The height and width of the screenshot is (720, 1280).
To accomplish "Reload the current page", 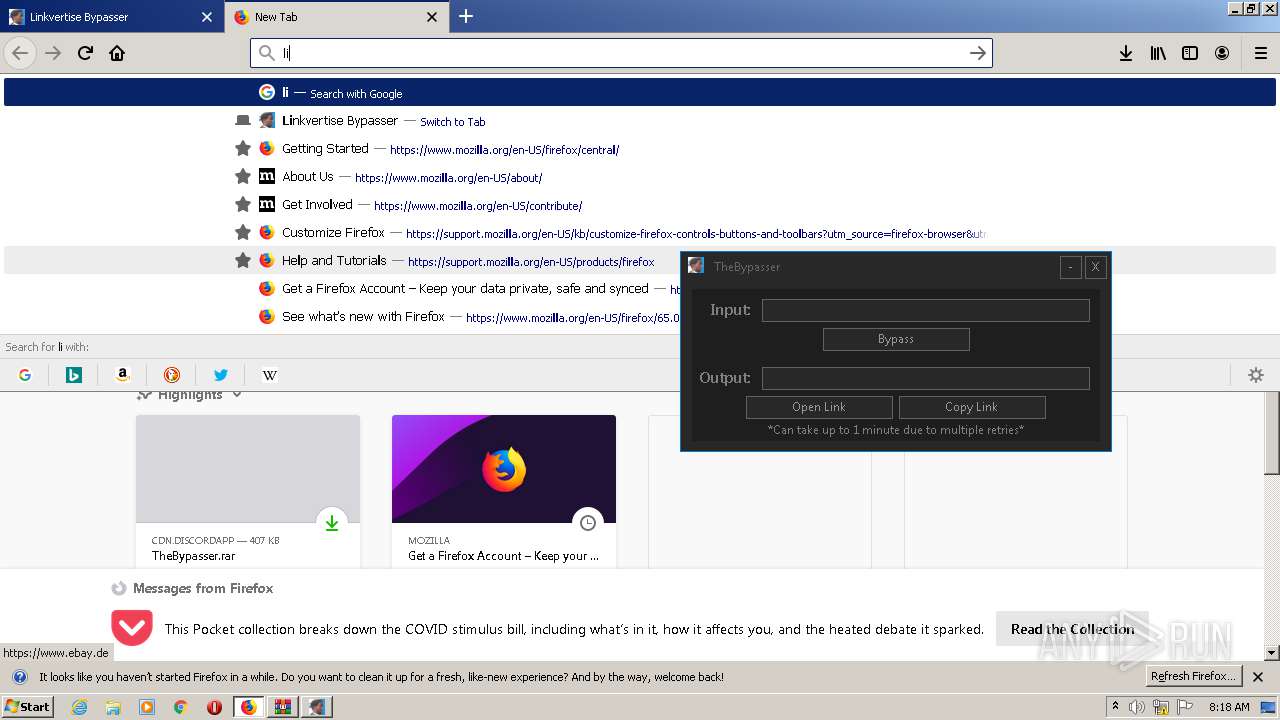I will (85, 53).
